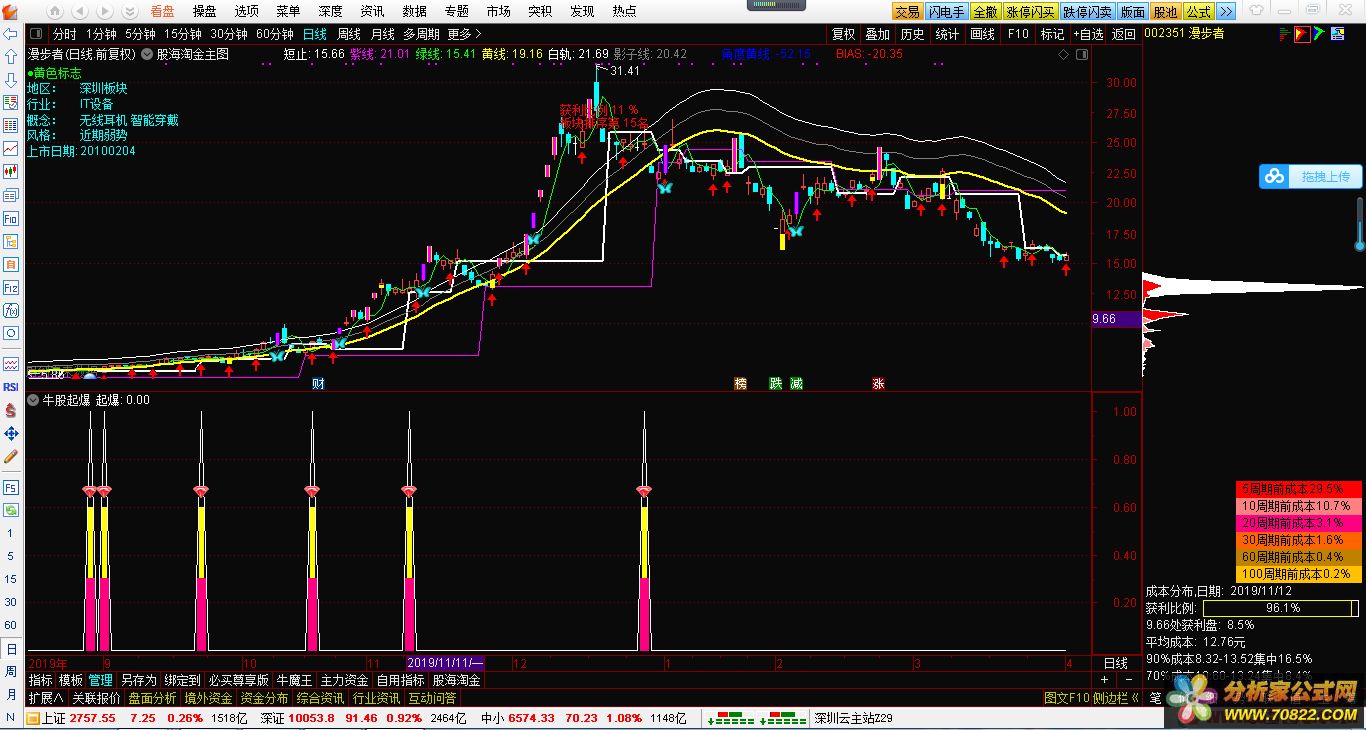Screen dimensions: 1366x730
Task: Toggle the panel icon left of 分时
Action: click(37, 34)
